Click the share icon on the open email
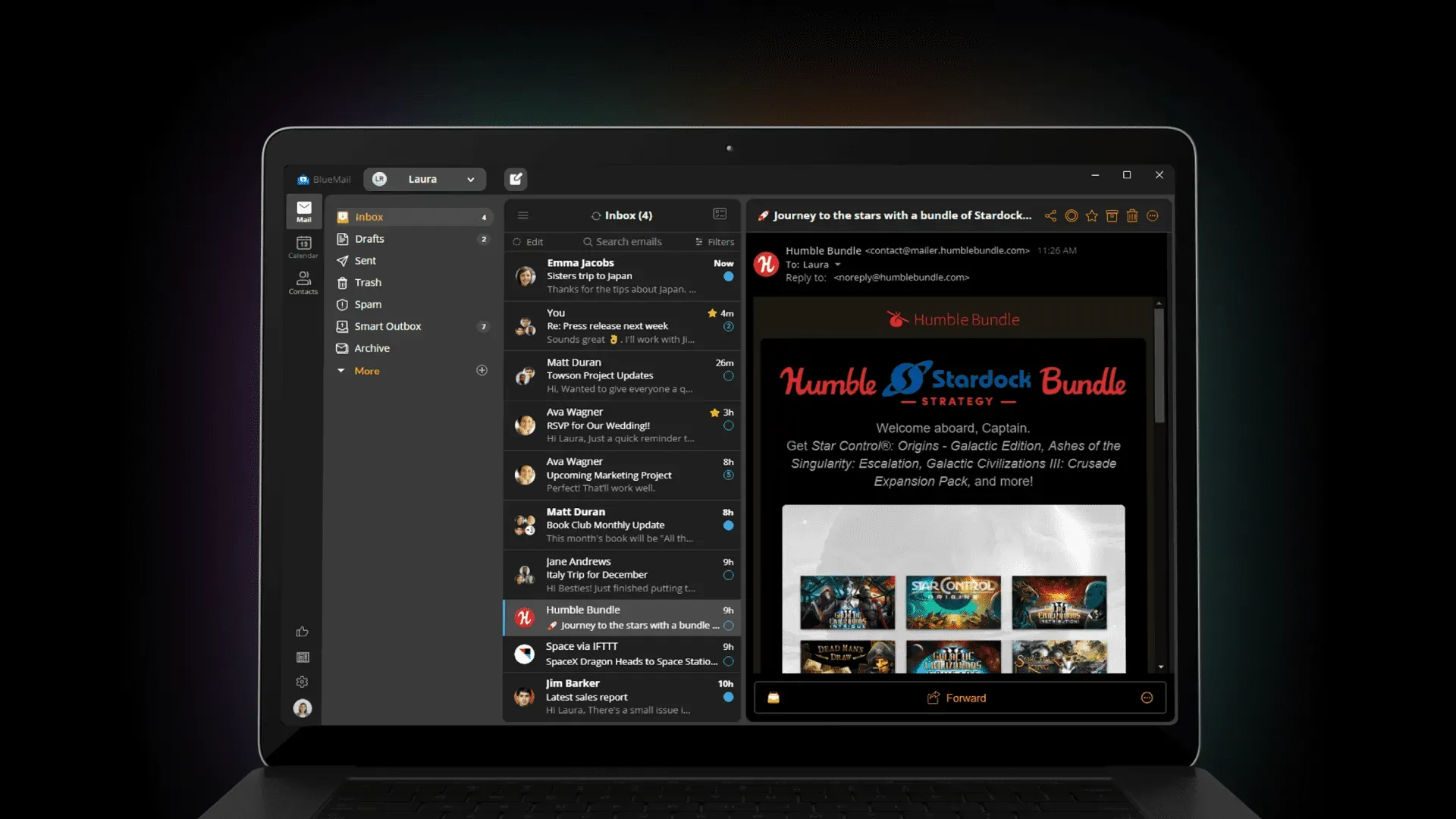This screenshot has width=1456, height=819. pos(1051,215)
